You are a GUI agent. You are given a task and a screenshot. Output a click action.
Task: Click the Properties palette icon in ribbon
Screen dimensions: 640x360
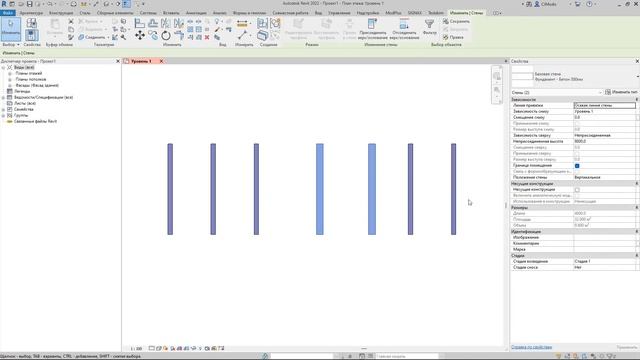tap(32, 36)
